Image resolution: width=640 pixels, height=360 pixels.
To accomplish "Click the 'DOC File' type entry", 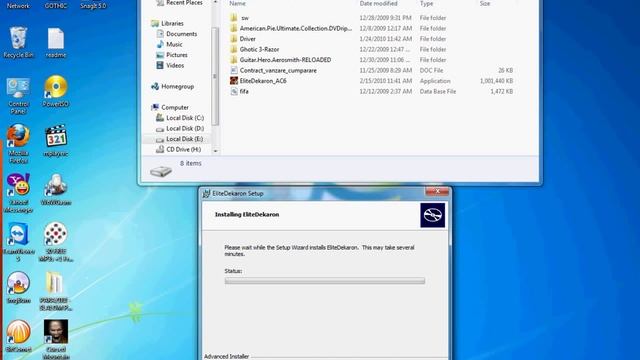I will (x=431, y=71).
